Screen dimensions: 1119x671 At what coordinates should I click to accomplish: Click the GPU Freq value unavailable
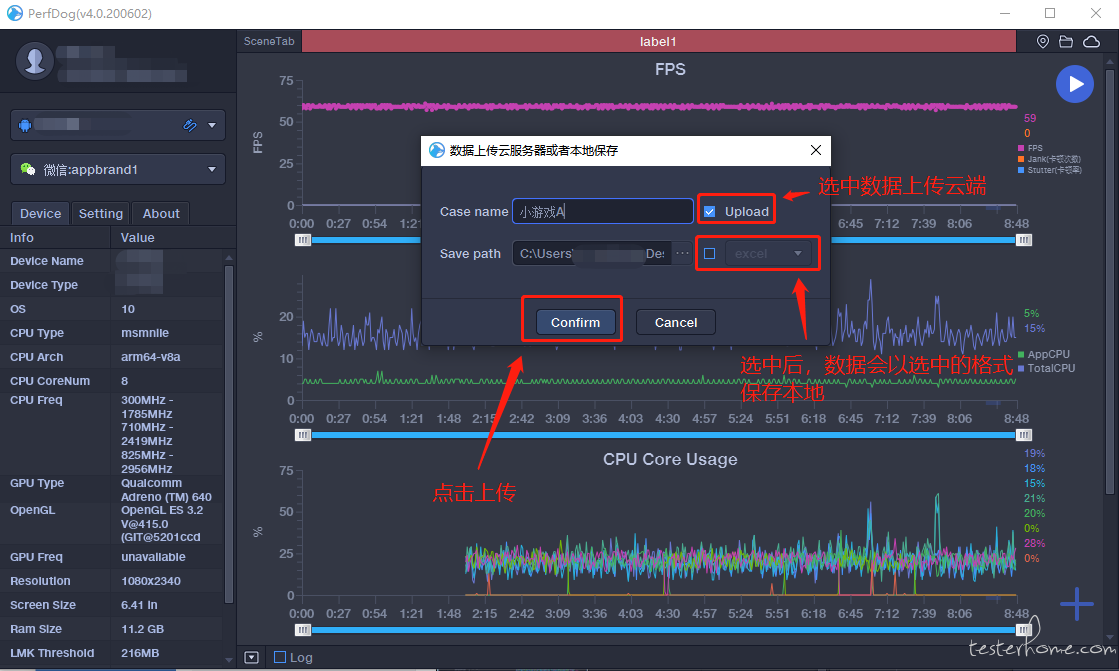click(153, 557)
